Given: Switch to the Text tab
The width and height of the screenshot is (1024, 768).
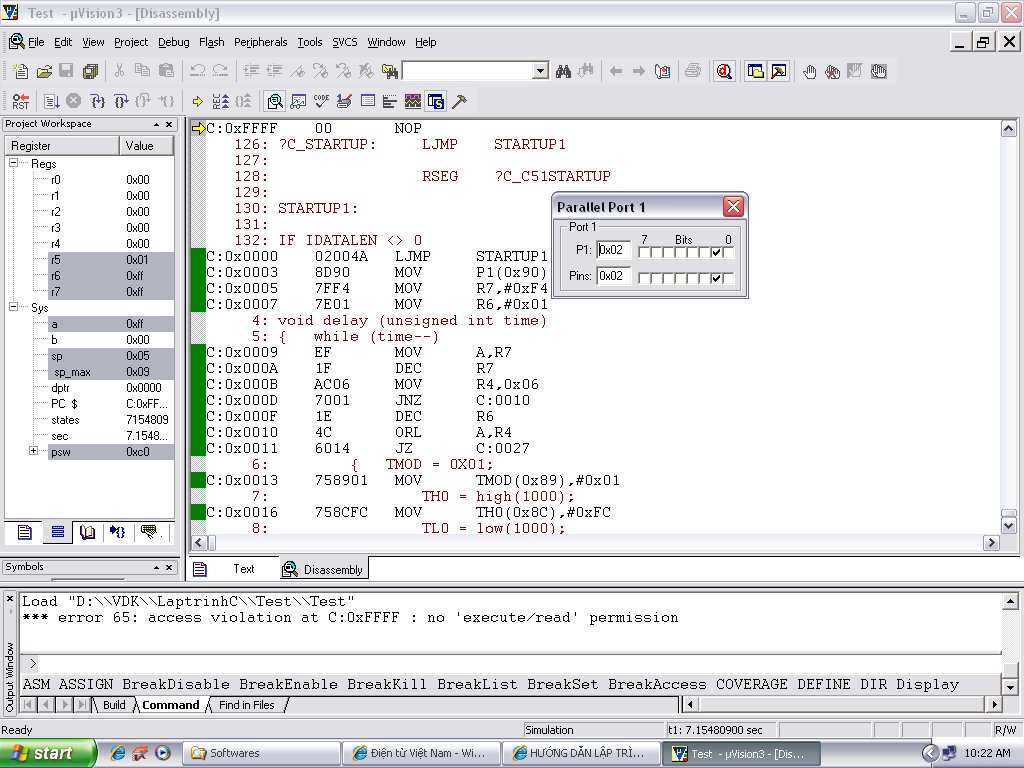Looking at the screenshot, I should [x=243, y=569].
